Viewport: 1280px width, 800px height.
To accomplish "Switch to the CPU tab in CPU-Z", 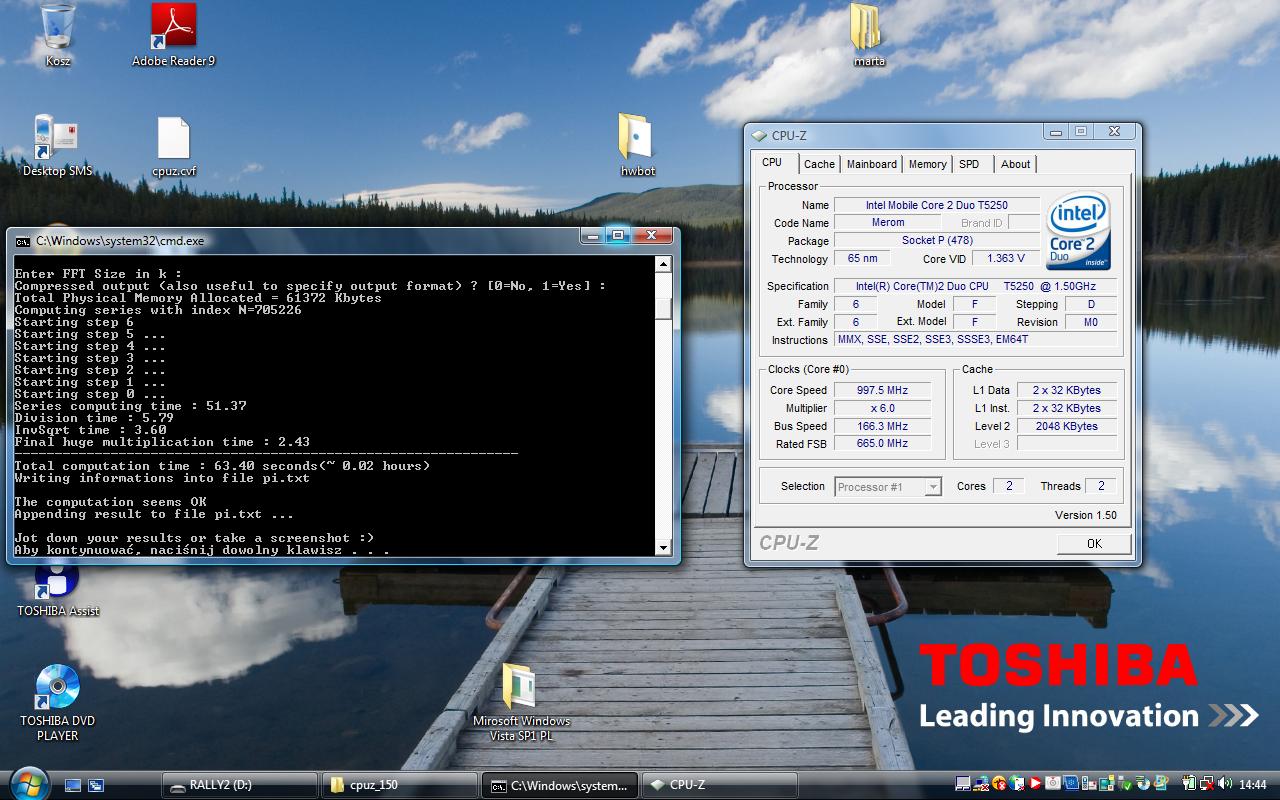I will pos(772,163).
